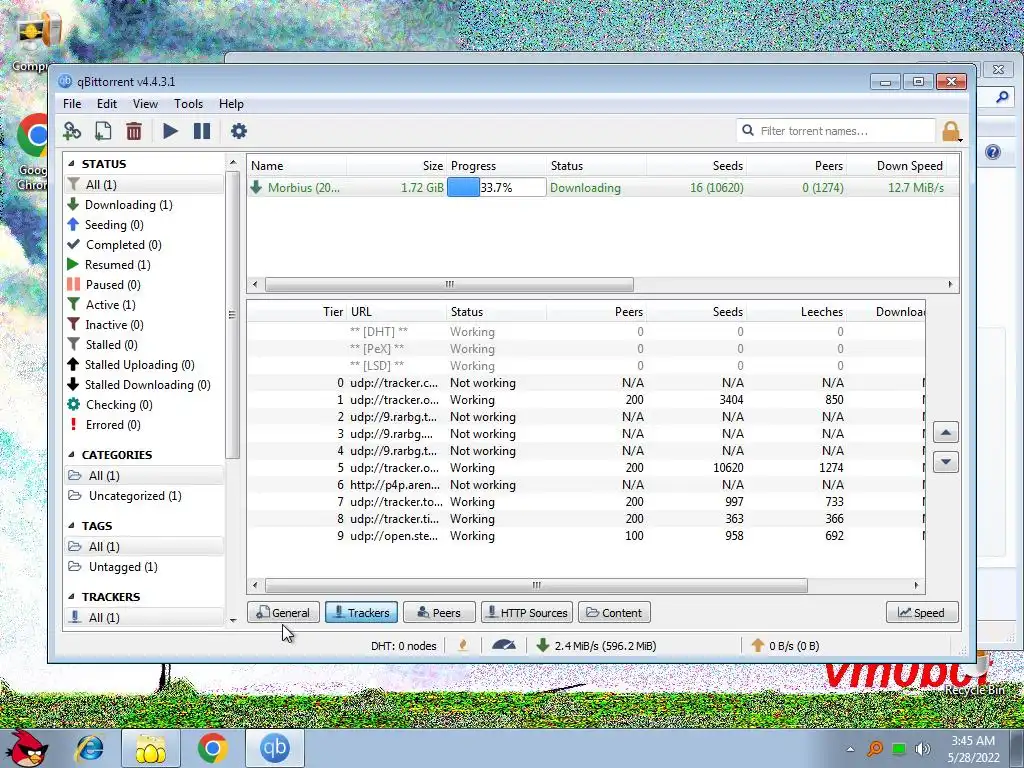Collapse the CATEGORIES section
Screen dimensions: 1024x768
(x=71, y=455)
